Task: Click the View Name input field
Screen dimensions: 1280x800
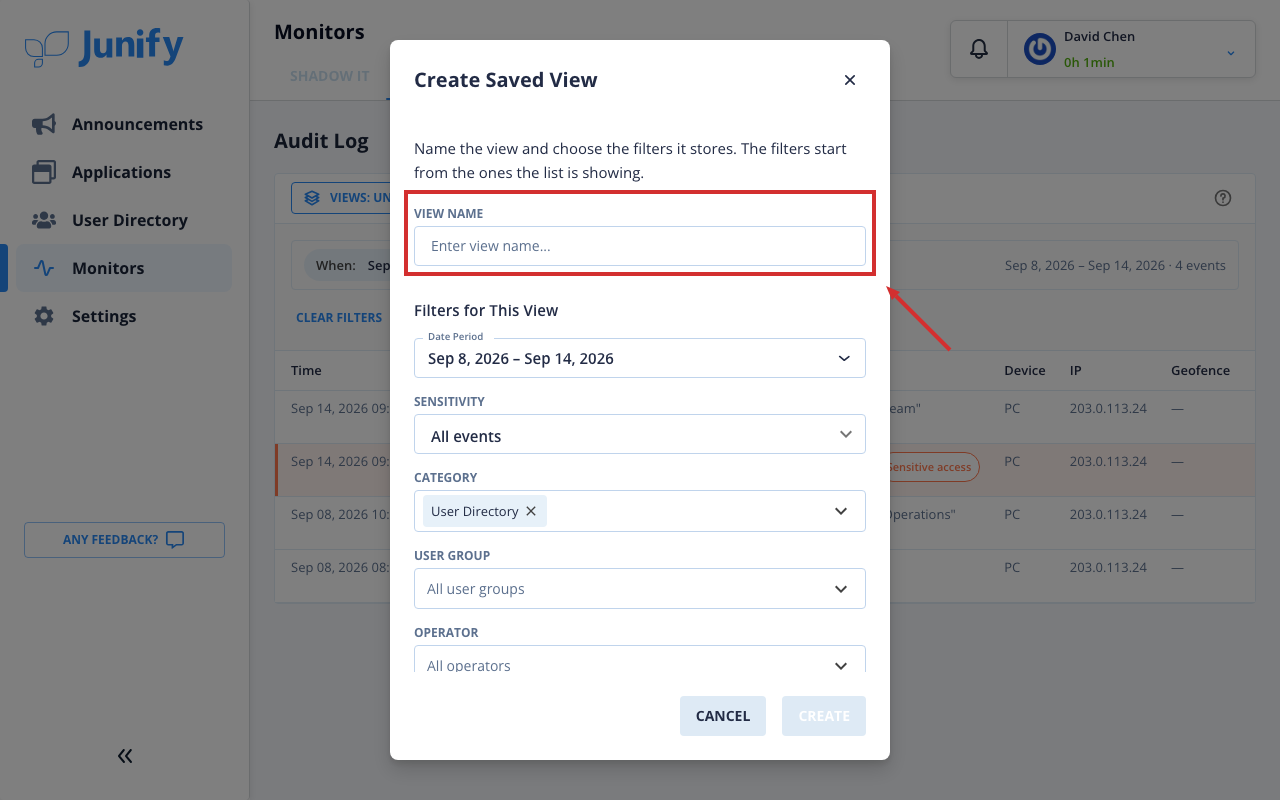Action: (x=640, y=246)
